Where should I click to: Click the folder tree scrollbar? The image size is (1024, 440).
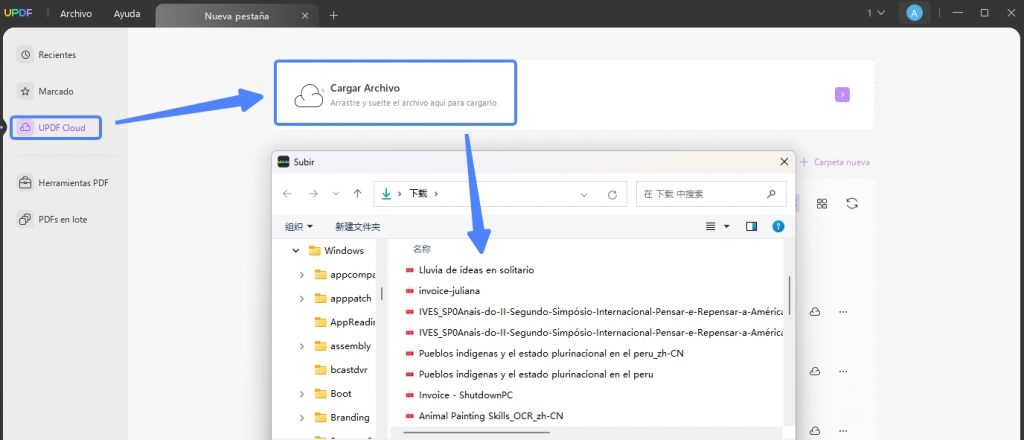382,294
